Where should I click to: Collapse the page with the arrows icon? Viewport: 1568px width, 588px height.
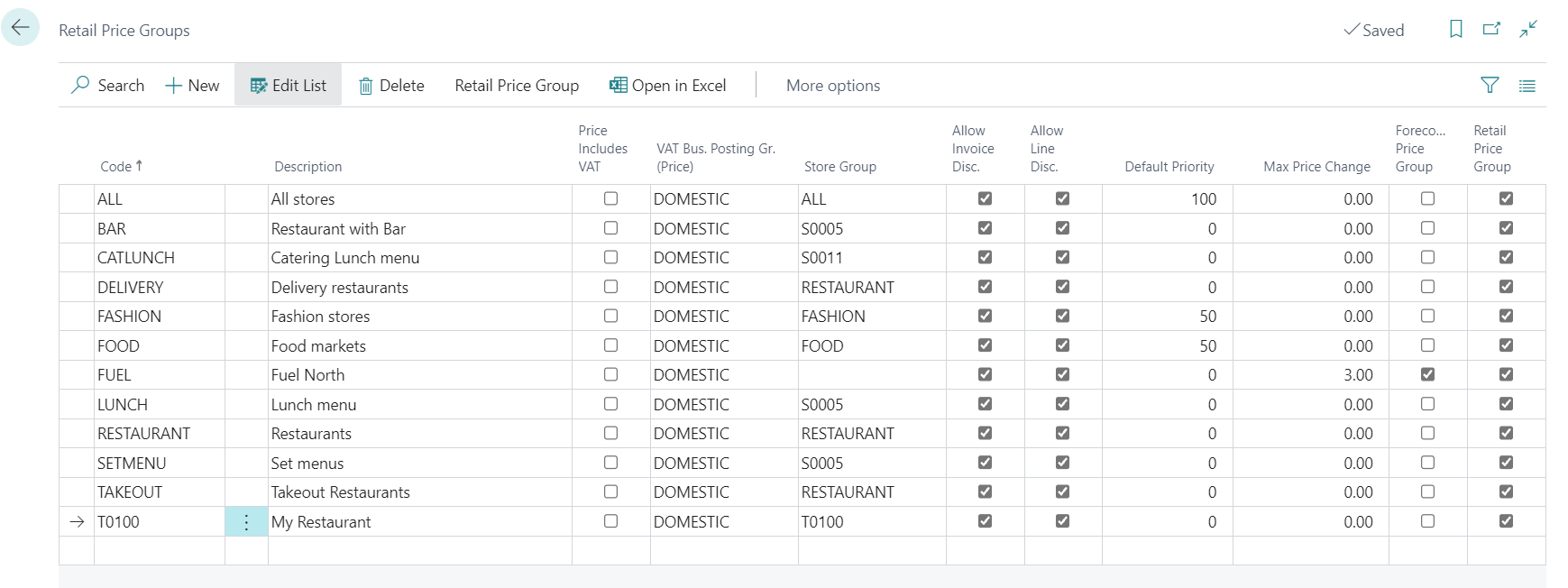1528,30
